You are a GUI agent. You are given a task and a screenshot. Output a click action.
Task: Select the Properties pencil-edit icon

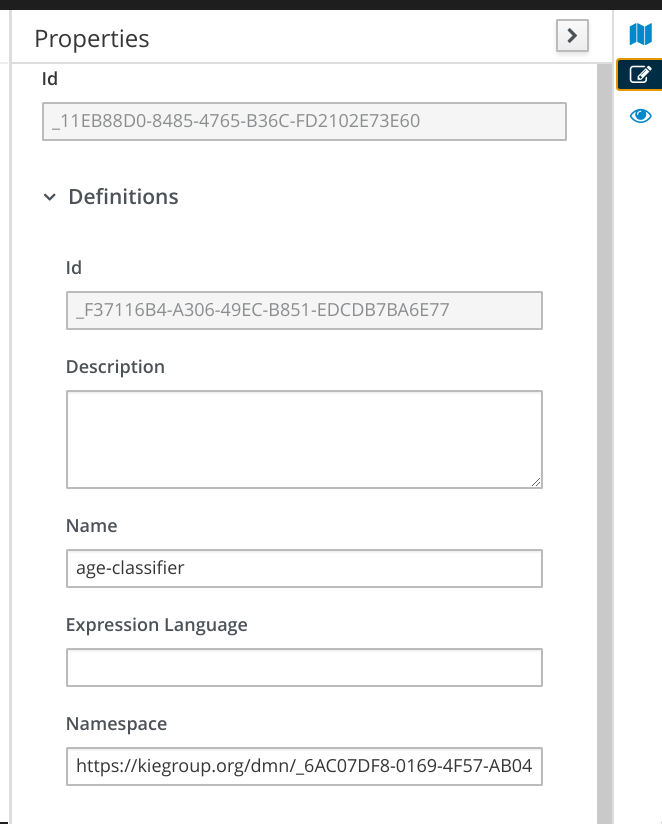click(x=640, y=74)
